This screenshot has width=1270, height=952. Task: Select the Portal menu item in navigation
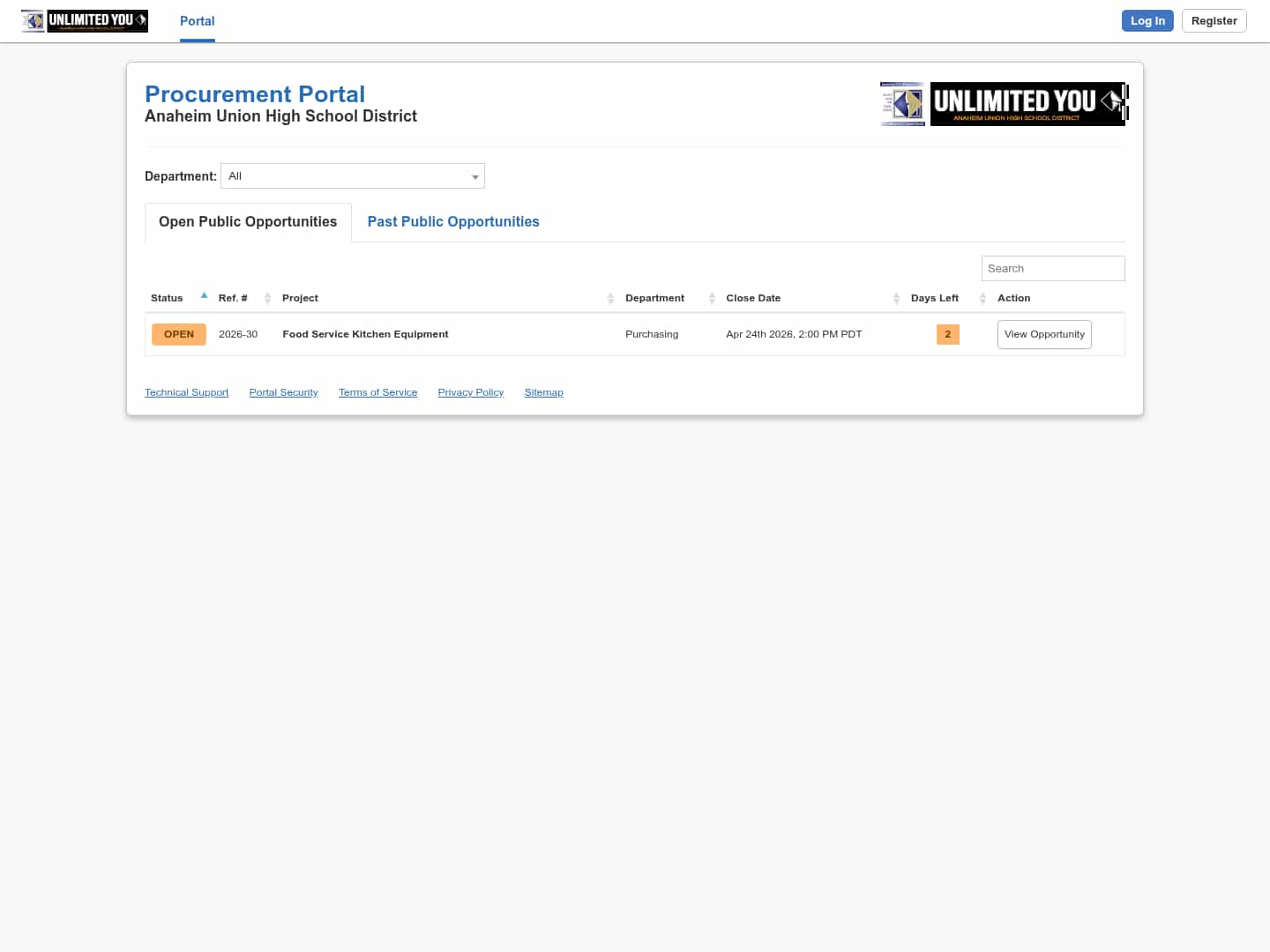[x=197, y=21]
